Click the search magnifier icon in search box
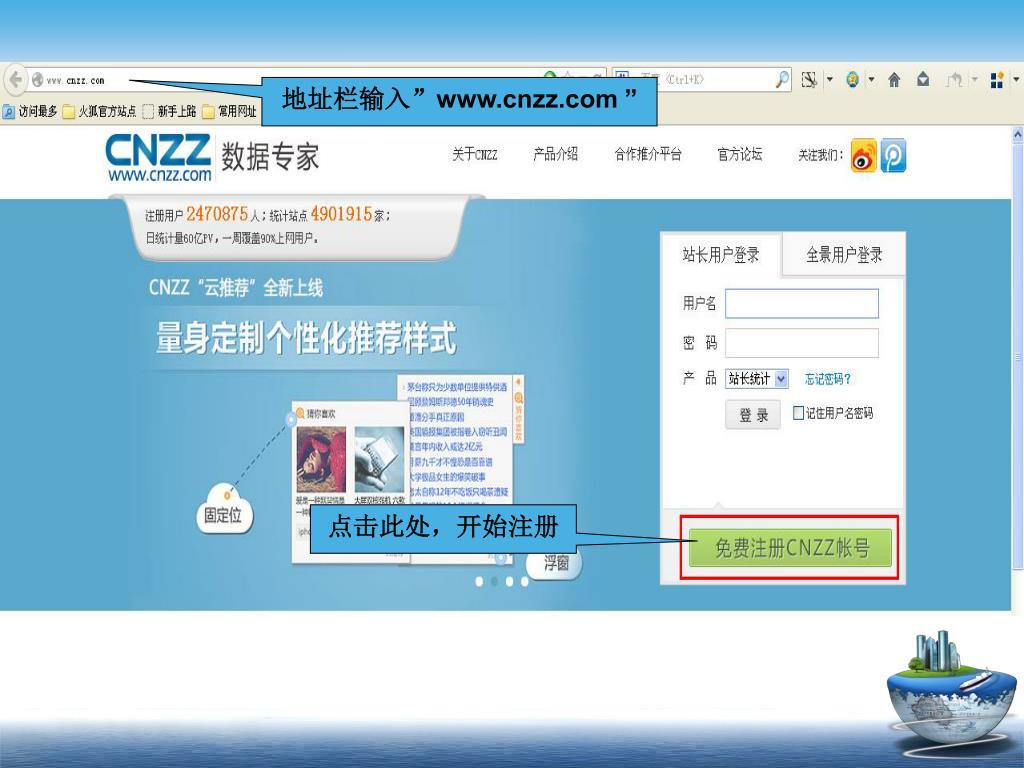1024x768 pixels. [782, 80]
